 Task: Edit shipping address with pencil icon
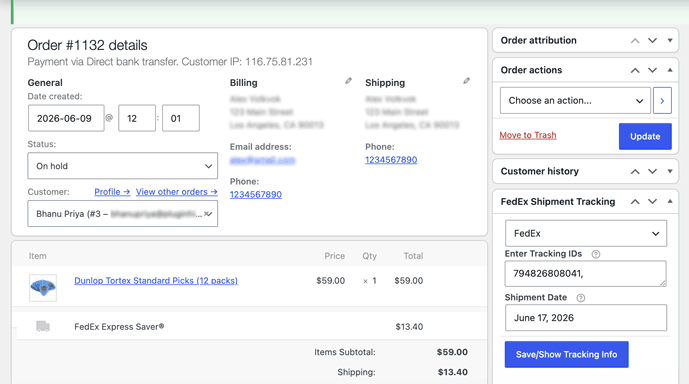(x=466, y=81)
